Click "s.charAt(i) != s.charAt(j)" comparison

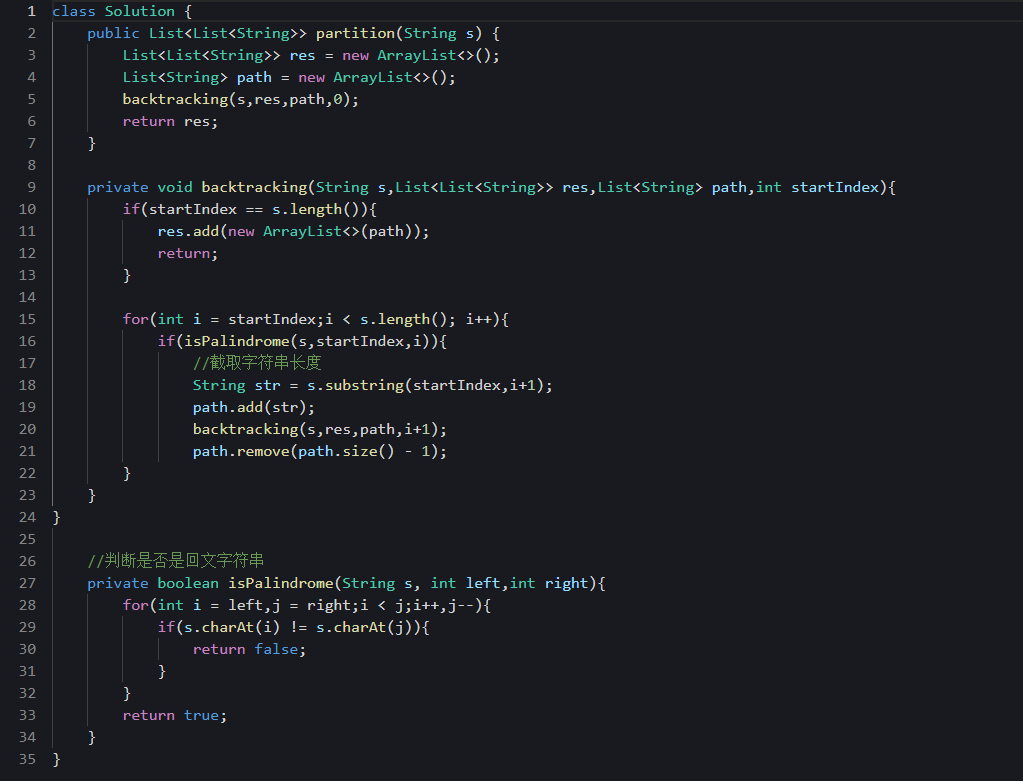coord(302,627)
